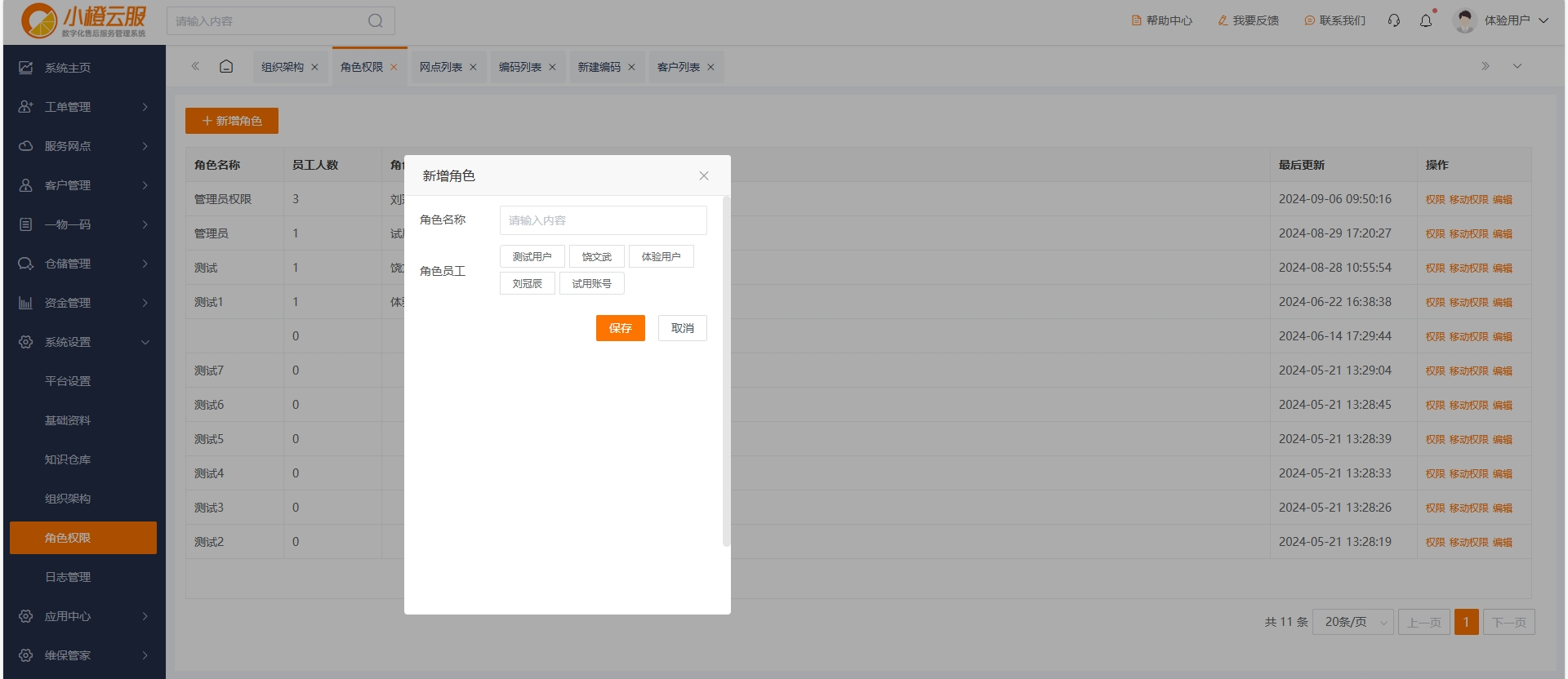The width and height of the screenshot is (1568, 679).
Task: Go to home tab icon
Action: pyautogui.click(x=226, y=67)
